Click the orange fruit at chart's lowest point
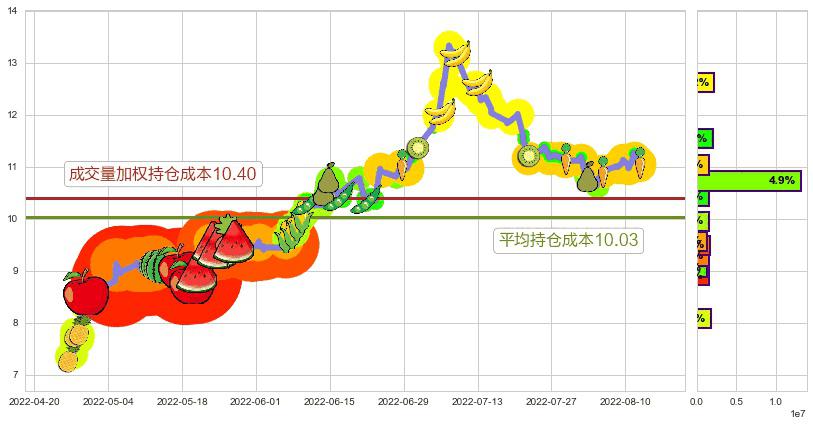This screenshot has height=426, width=813. coord(68,360)
